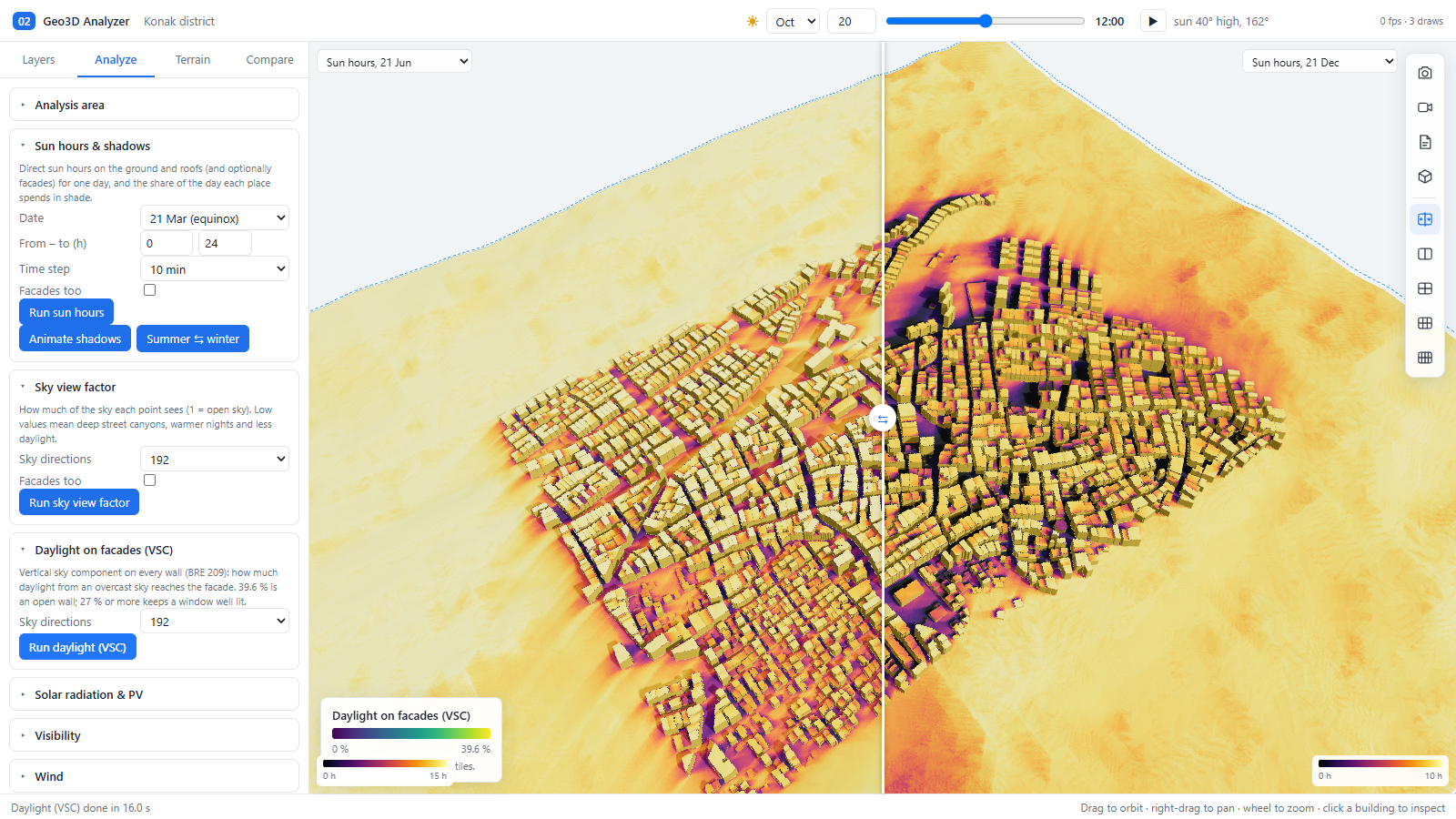The width and height of the screenshot is (1456, 819).
Task: Open the Date dropdown showing 21 Mar (equinox)
Action: (215, 218)
